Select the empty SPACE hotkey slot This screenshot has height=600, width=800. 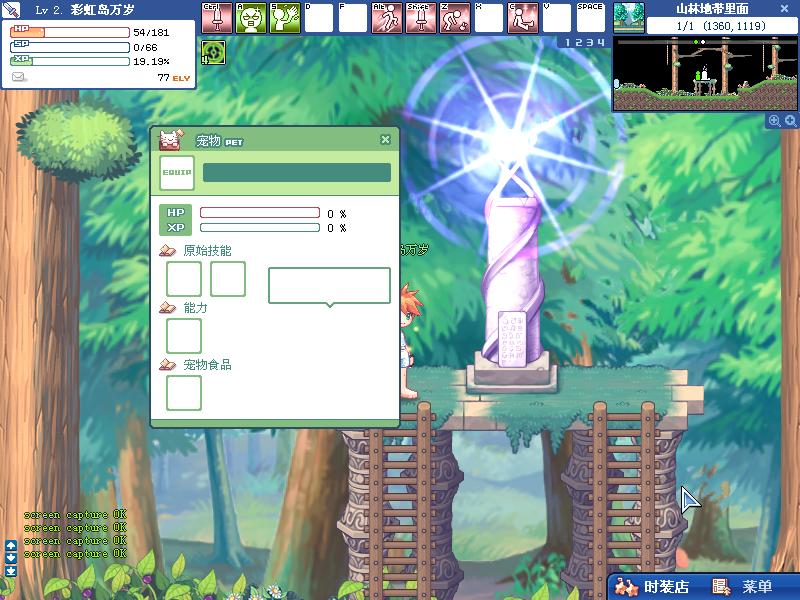coord(591,18)
